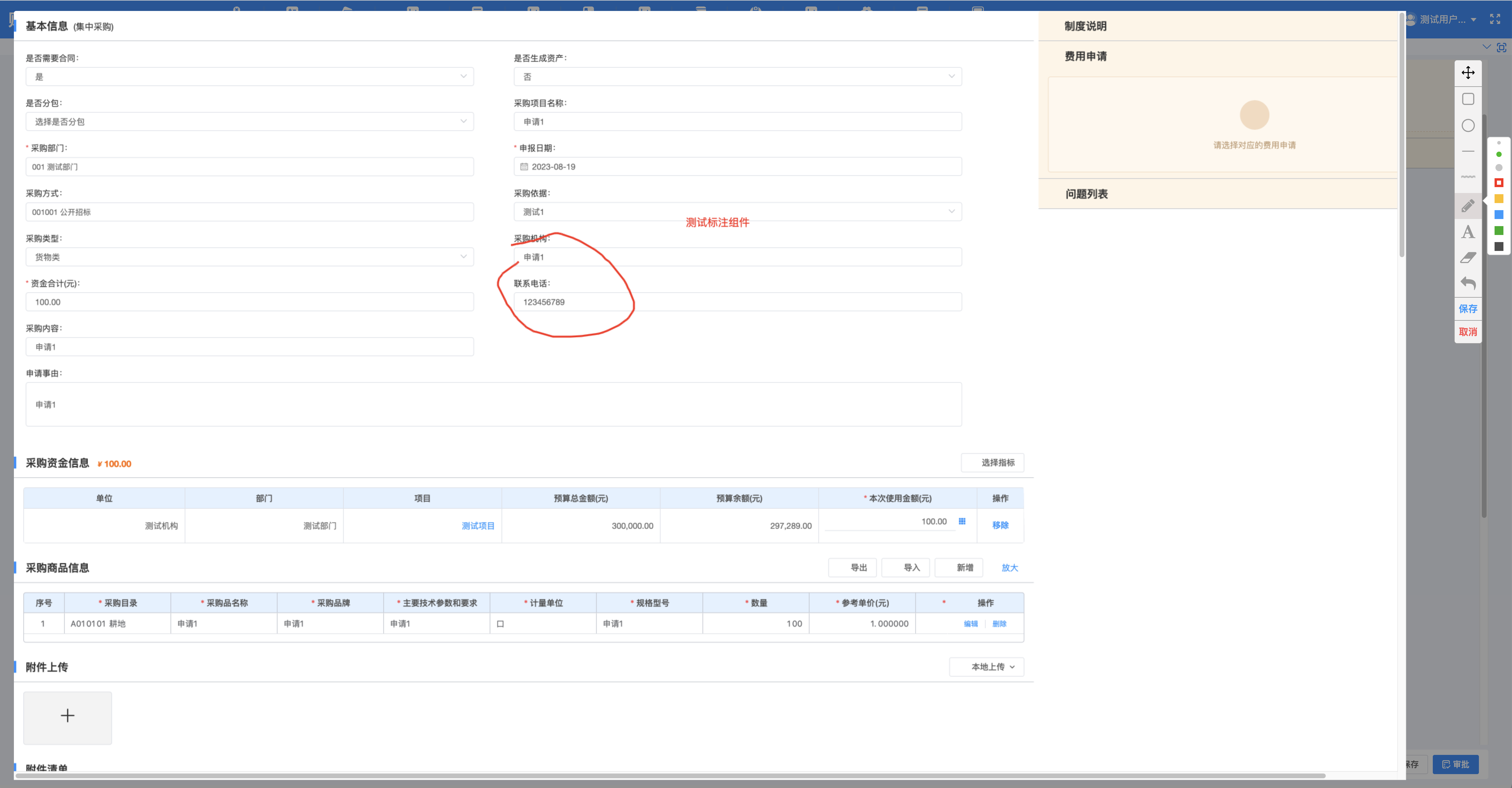Click the dialog vertical scrollbar

pyautogui.click(x=1402, y=135)
